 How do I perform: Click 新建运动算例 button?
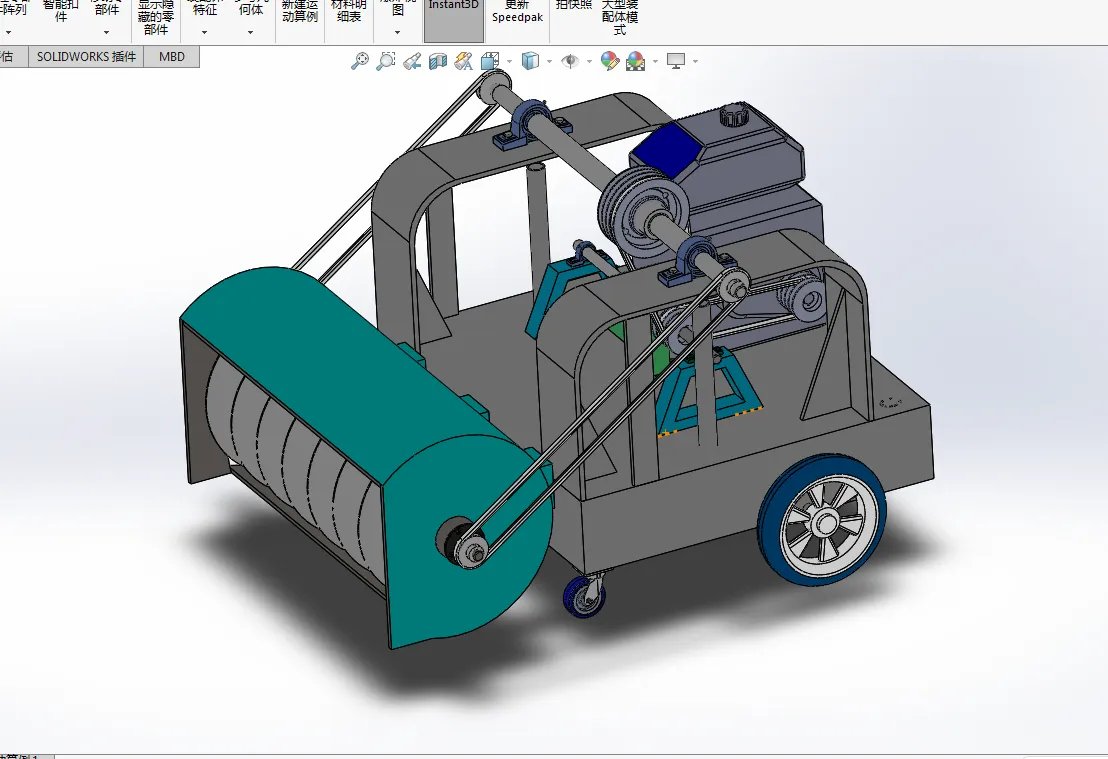click(300, 13)
